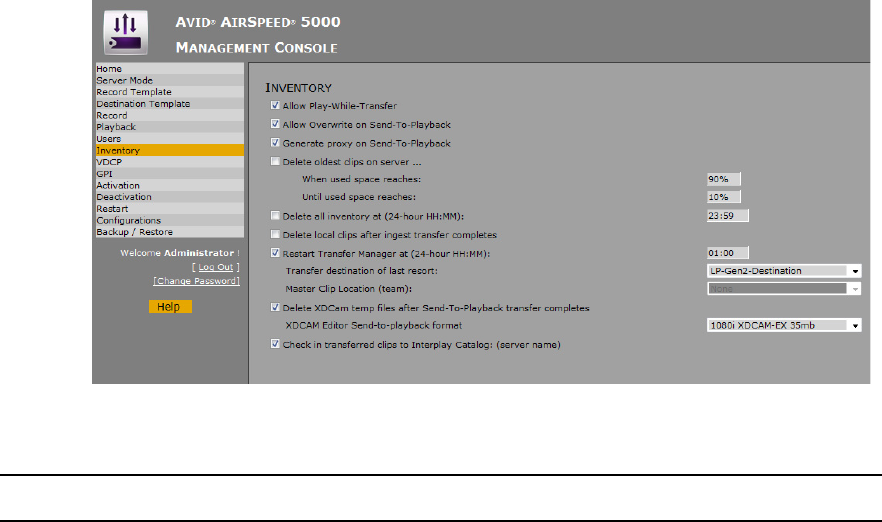Open Record Template page

170,92
